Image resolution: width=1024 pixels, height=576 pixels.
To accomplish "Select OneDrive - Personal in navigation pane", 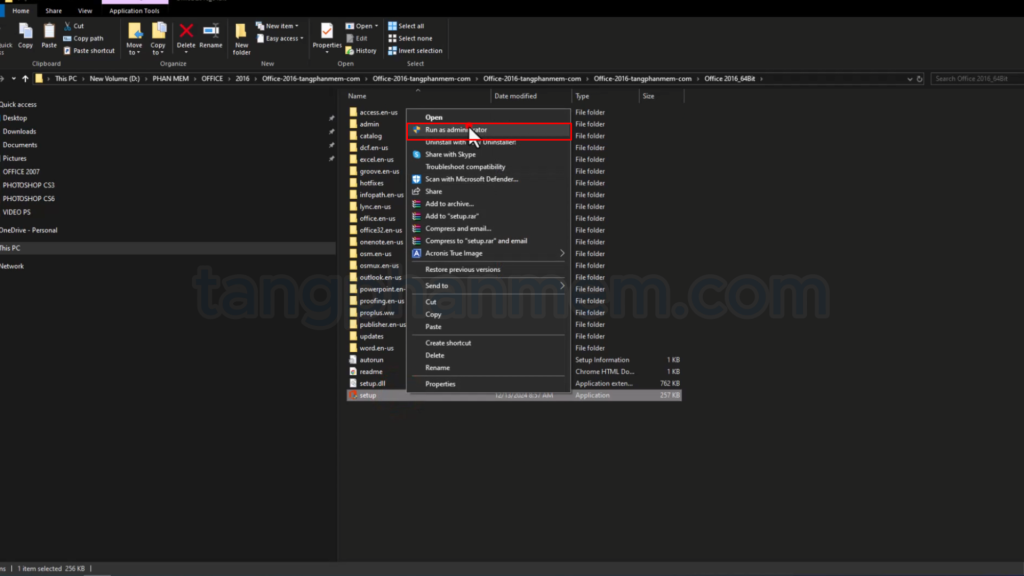I will tap(29, 231).
